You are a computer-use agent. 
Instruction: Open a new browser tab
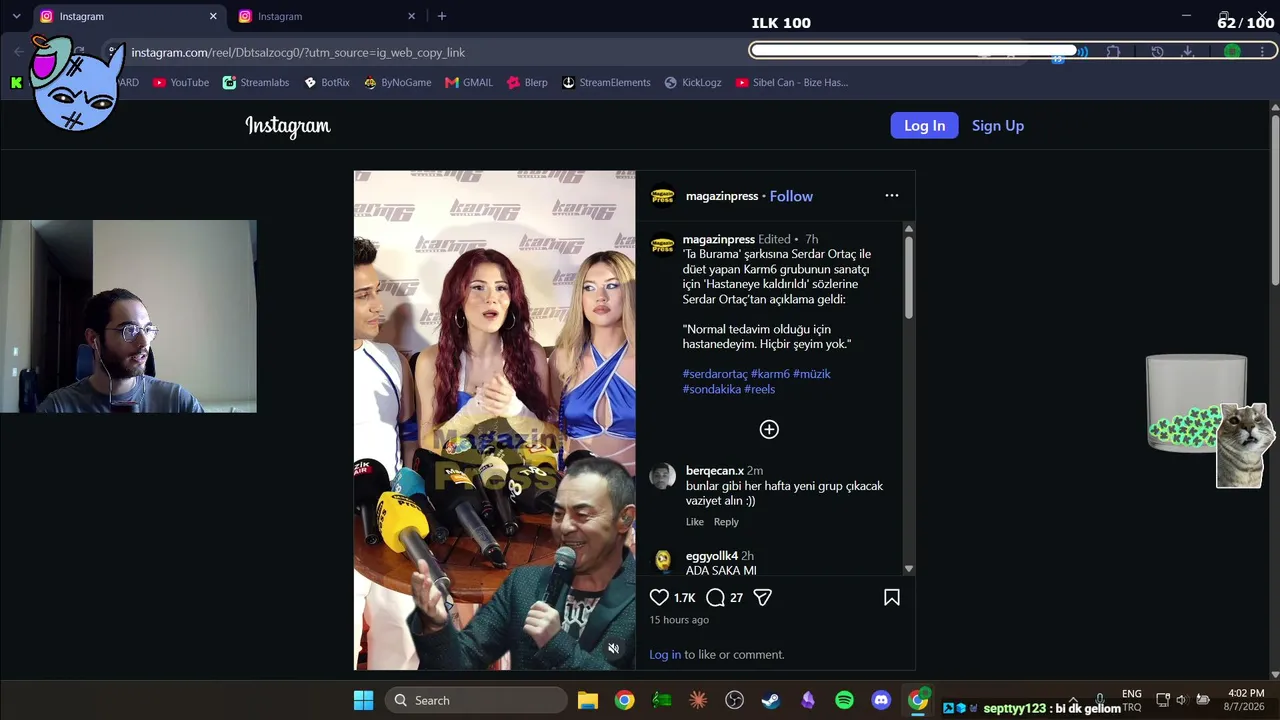tap(442, 16)
